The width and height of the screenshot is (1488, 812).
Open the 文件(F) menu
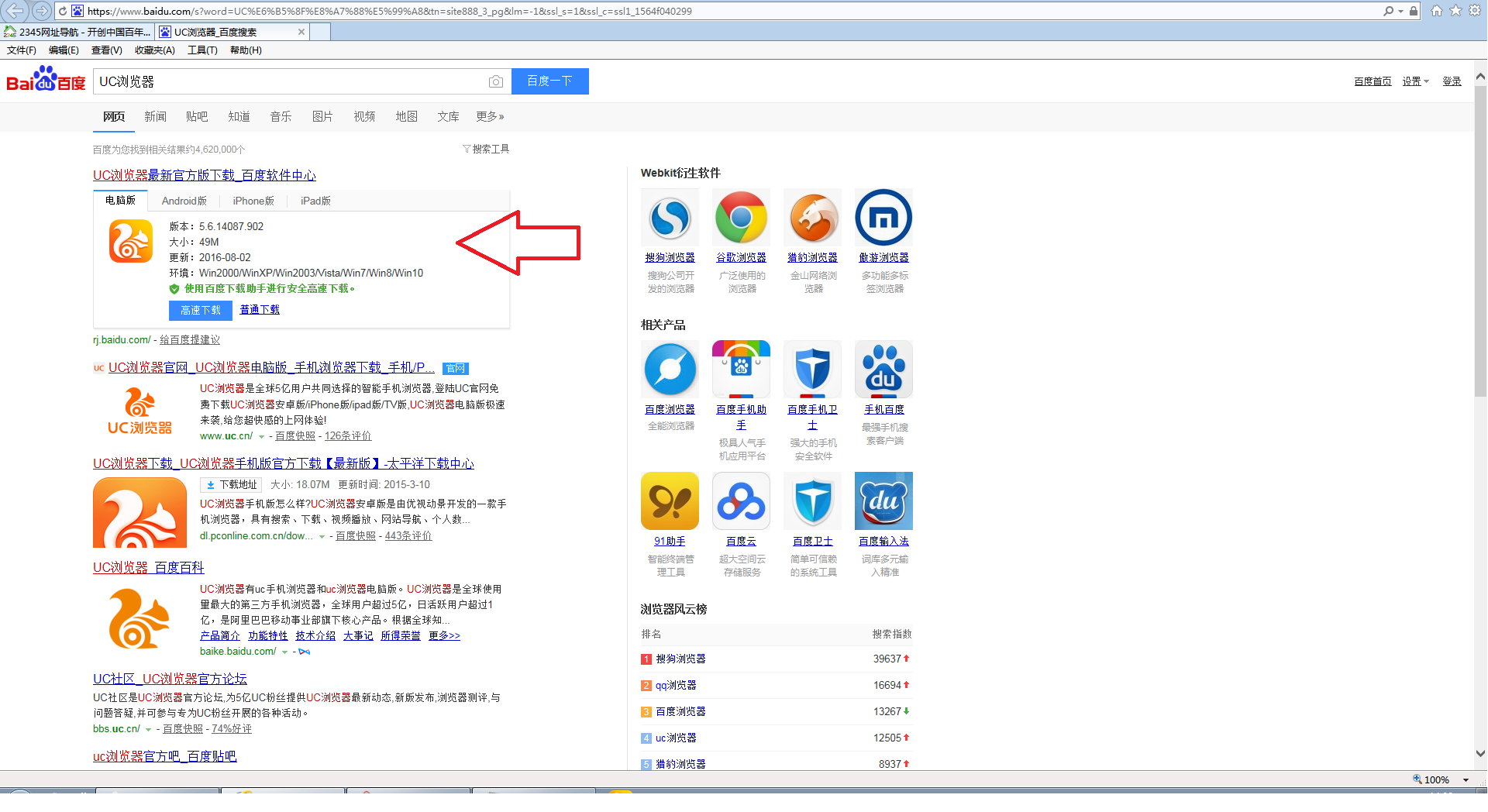(22, 50)
